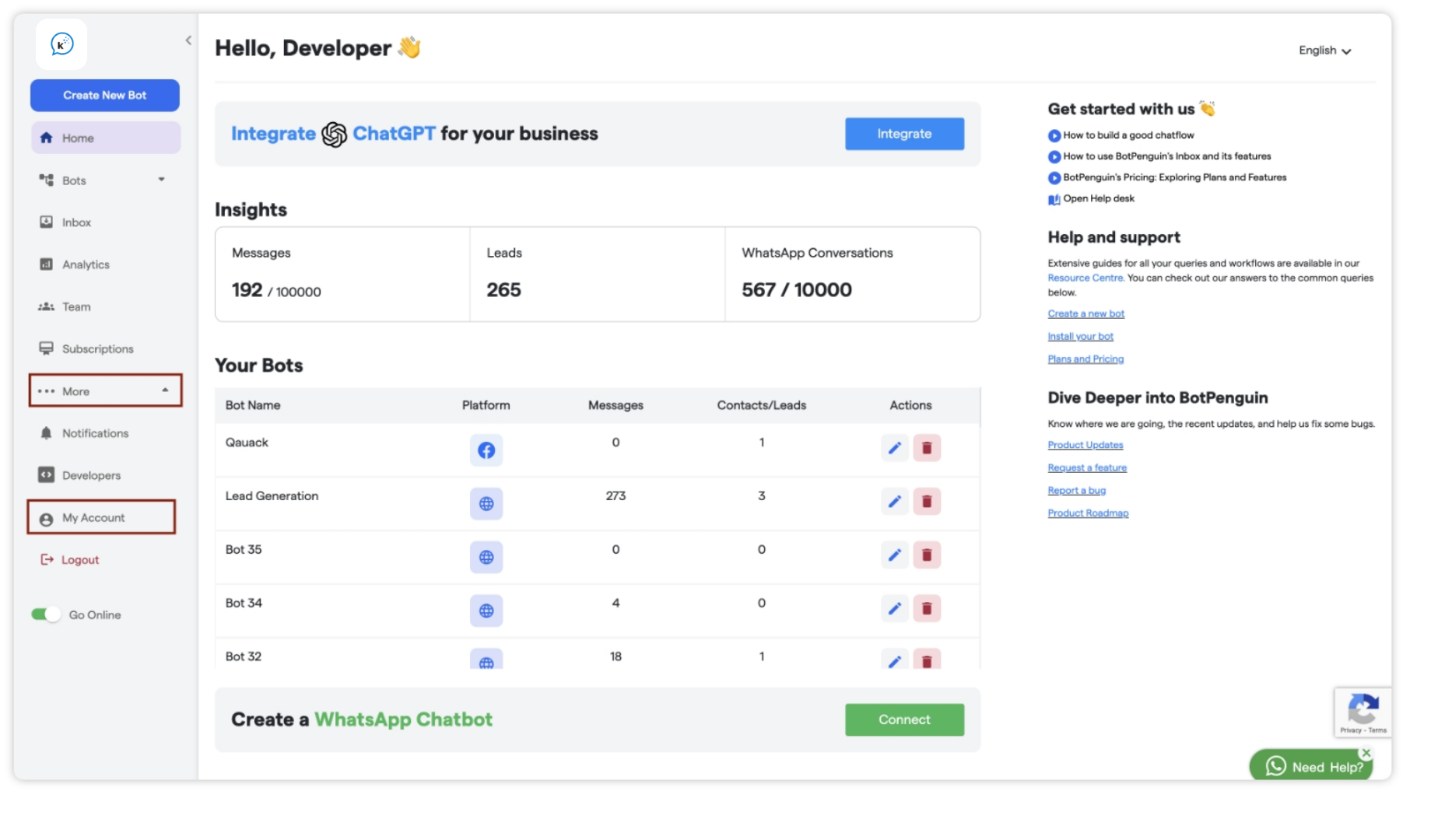
Task: Click the website platform icon for Bot 34
Action: pyautogui.click(x=486, y=611)
